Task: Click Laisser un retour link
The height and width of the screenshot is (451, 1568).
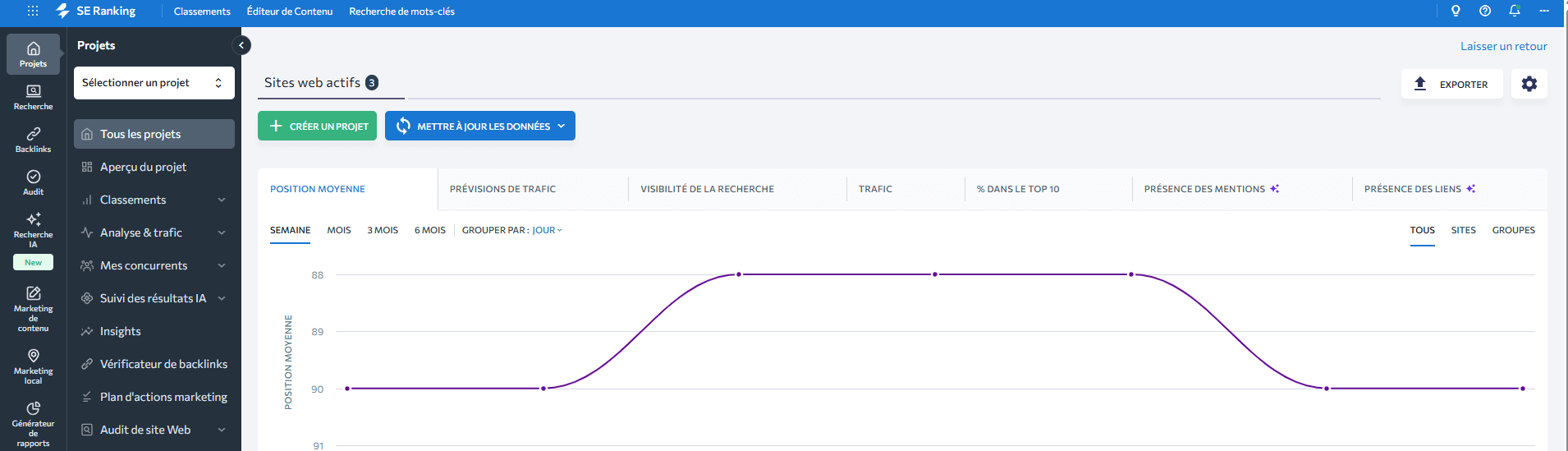Action: [1503, 46]
